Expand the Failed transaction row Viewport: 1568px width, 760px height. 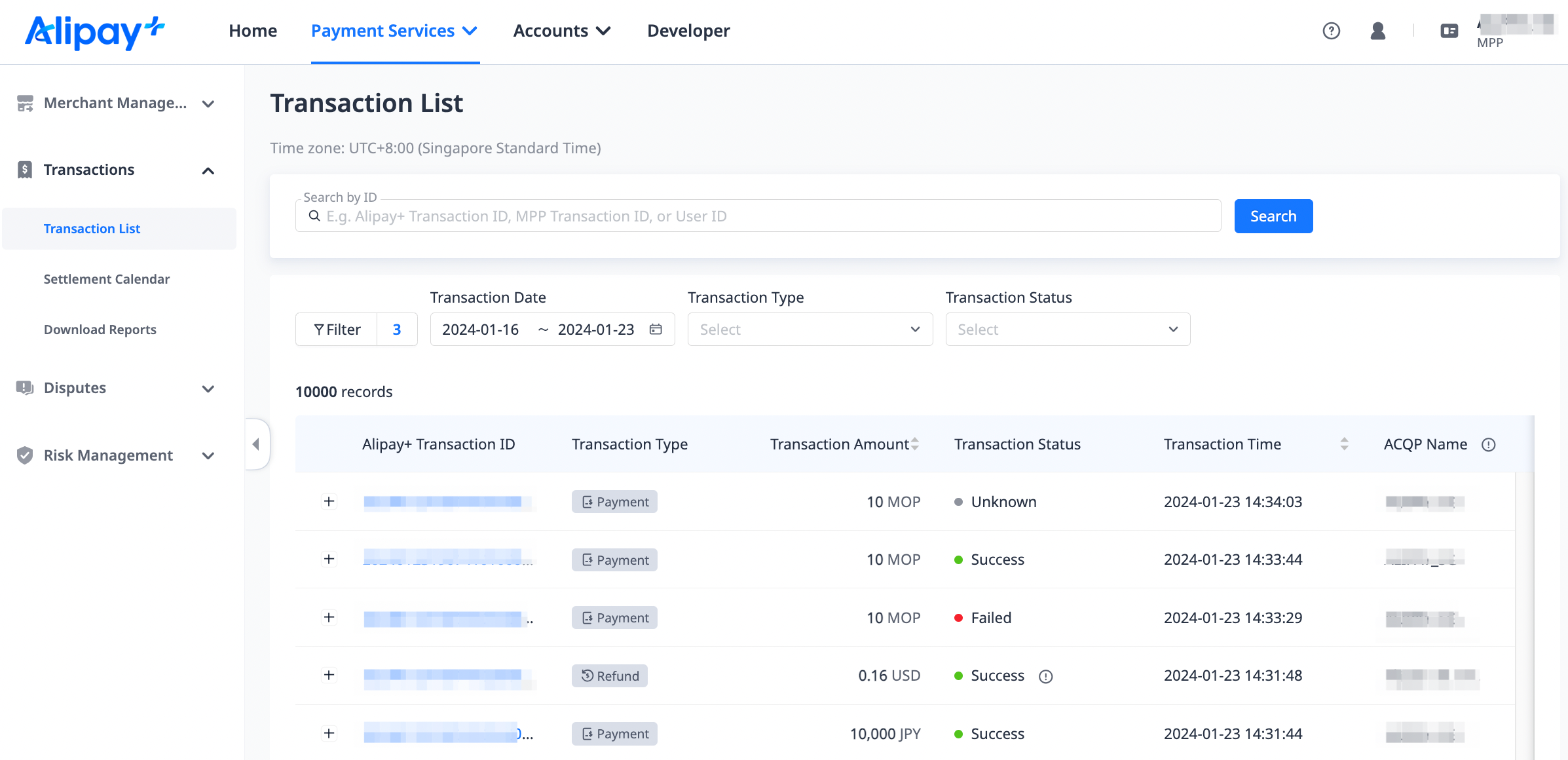[329, 618]
